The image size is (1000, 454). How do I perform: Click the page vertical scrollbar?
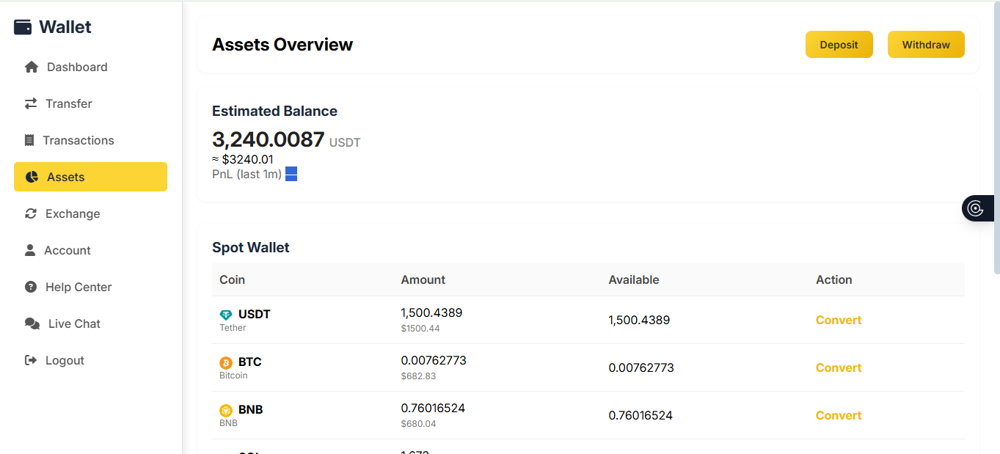[997, 137]
